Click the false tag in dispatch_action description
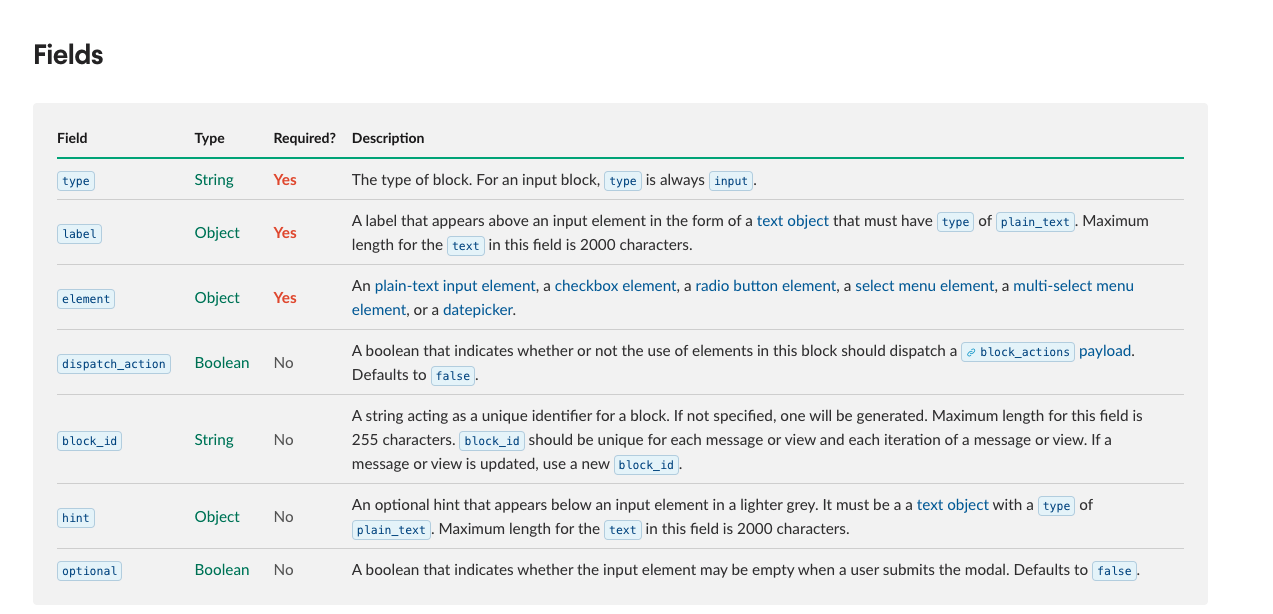The image size is (1273, 614). 453,376
